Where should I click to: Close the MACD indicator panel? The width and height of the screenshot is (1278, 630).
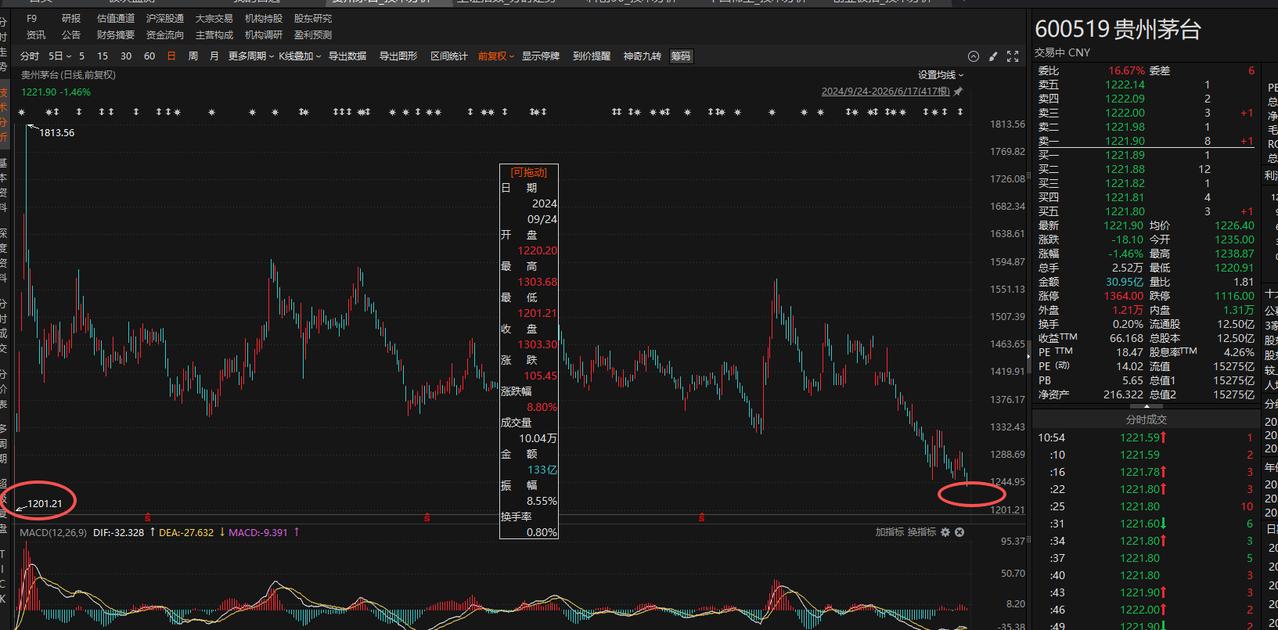(x=959, y=532)
